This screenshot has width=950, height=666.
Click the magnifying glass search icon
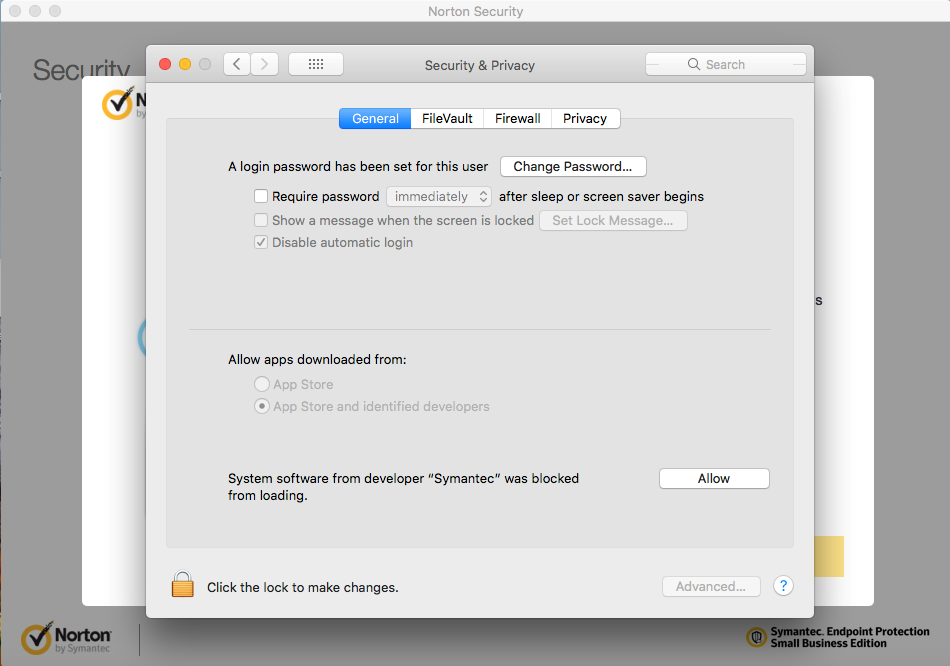click(694, 64)
